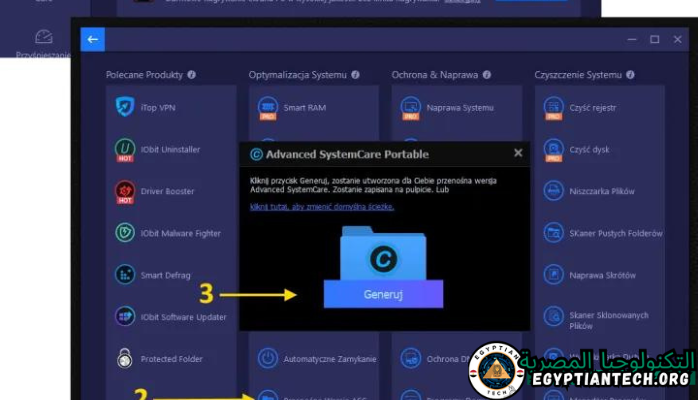Open Skaner Sklonowanych Plików icon

tap(553, 317)
